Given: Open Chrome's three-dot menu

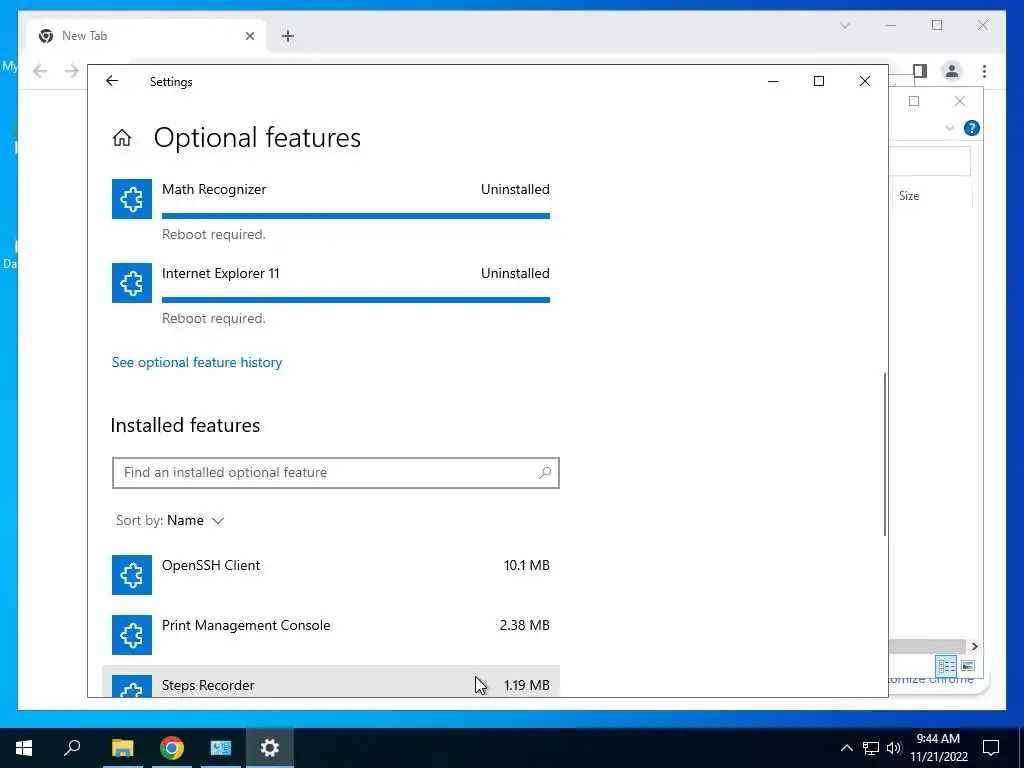Looking at the screenshot, I should coord(984,71).
